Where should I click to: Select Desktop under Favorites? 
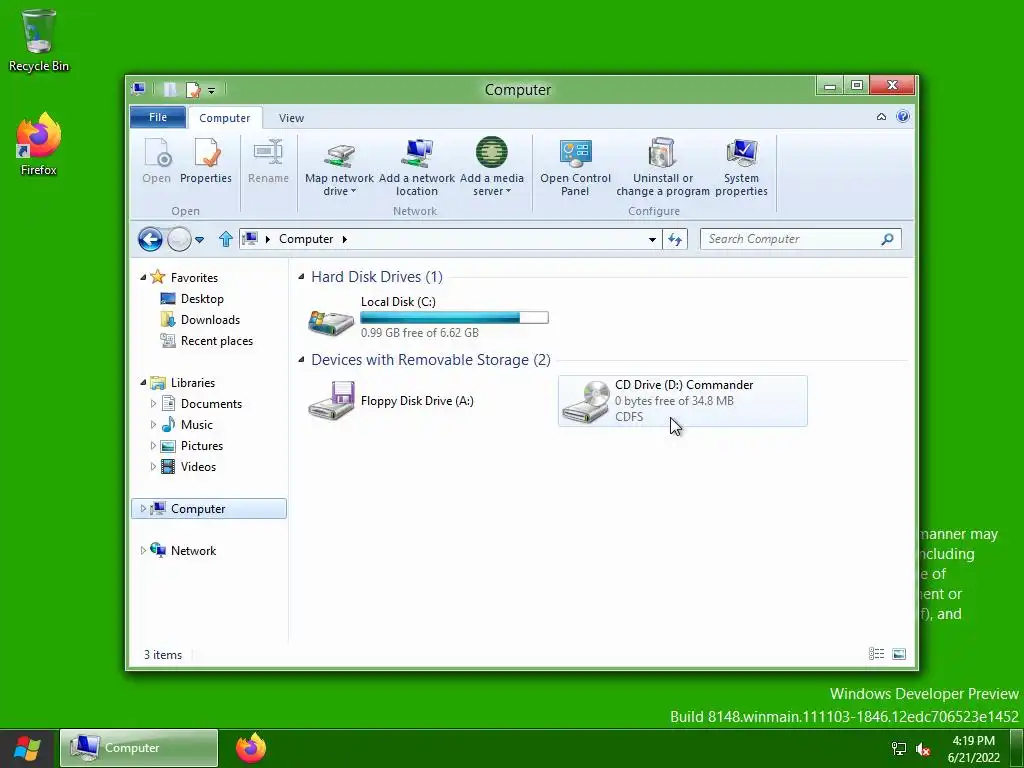pyautogui.click(x=202, y=298)
